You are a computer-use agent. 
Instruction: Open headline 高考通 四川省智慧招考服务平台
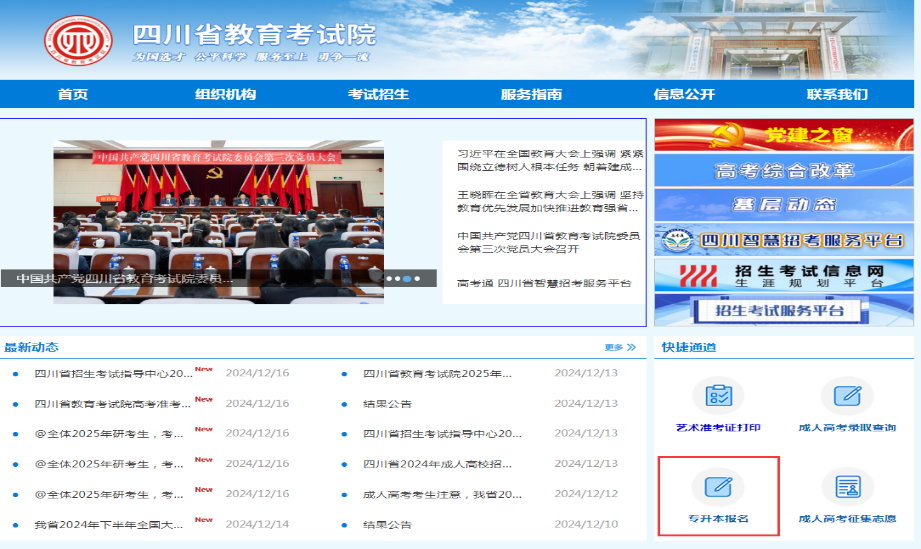(x=544, y=283)
